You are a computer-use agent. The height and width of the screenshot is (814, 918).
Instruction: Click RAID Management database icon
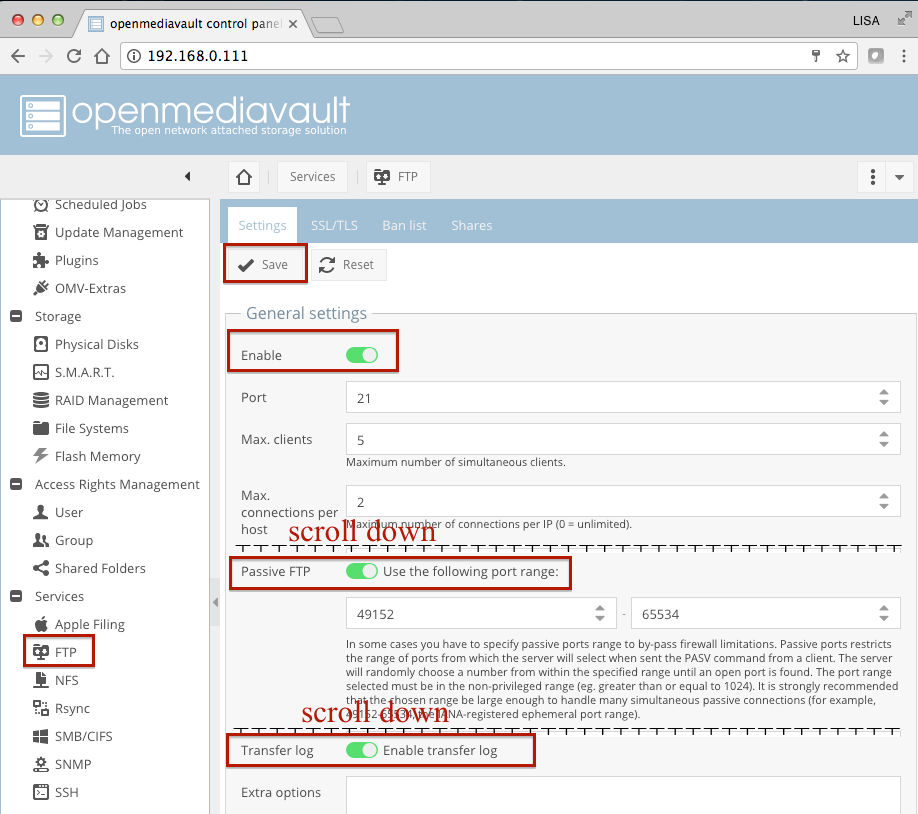40,401
